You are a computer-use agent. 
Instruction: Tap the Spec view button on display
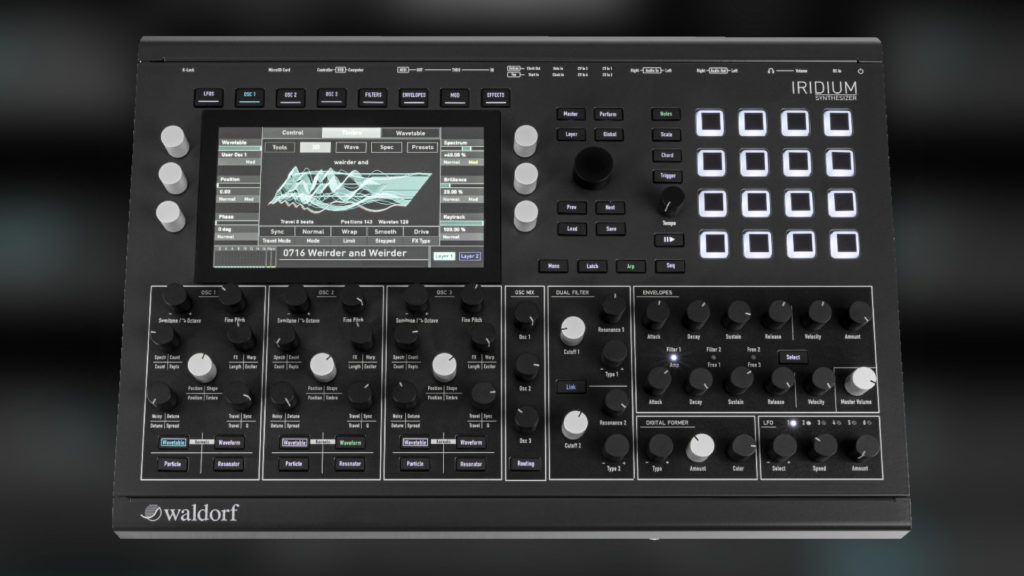pyautogui.click(x=387, y=147)
